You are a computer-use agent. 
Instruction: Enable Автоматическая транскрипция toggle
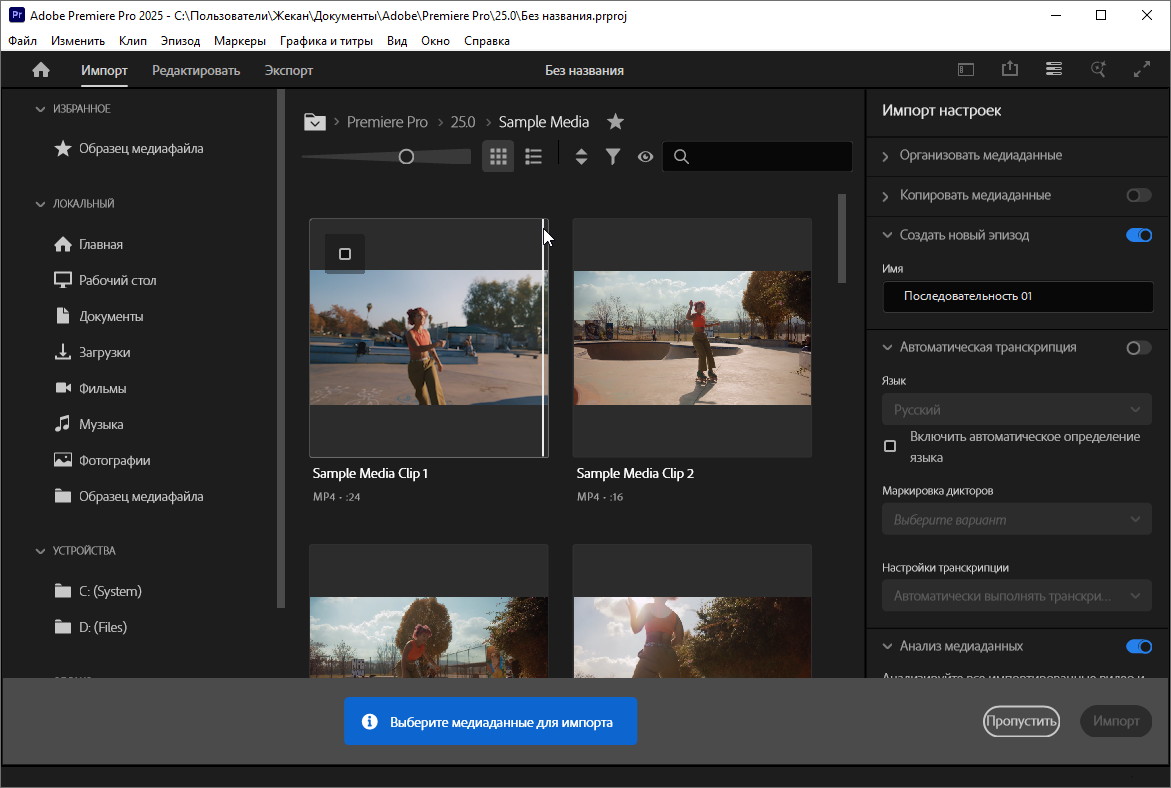1139,347
